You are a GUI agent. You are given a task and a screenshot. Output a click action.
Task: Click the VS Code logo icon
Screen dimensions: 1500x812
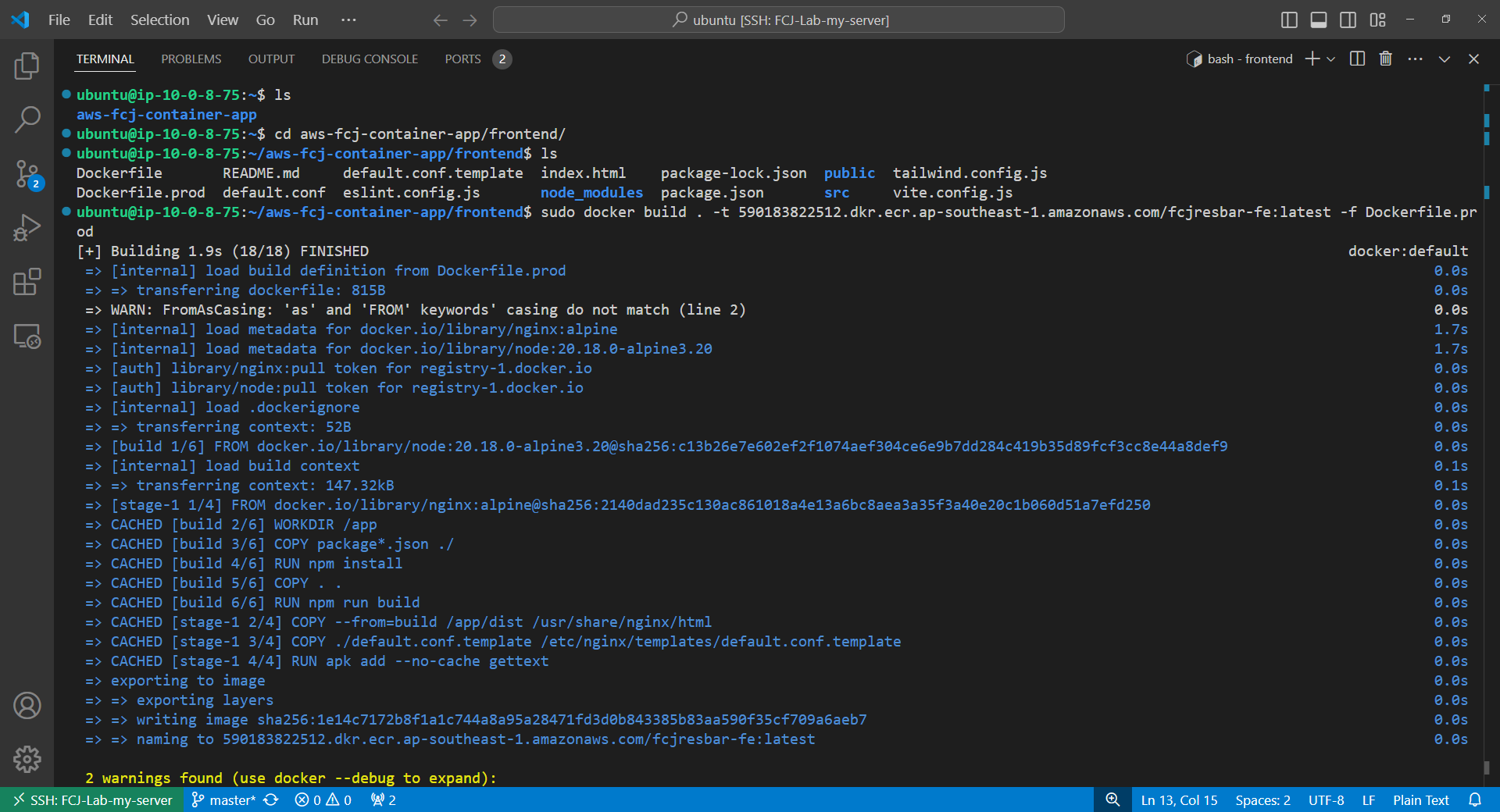point(20,20)
